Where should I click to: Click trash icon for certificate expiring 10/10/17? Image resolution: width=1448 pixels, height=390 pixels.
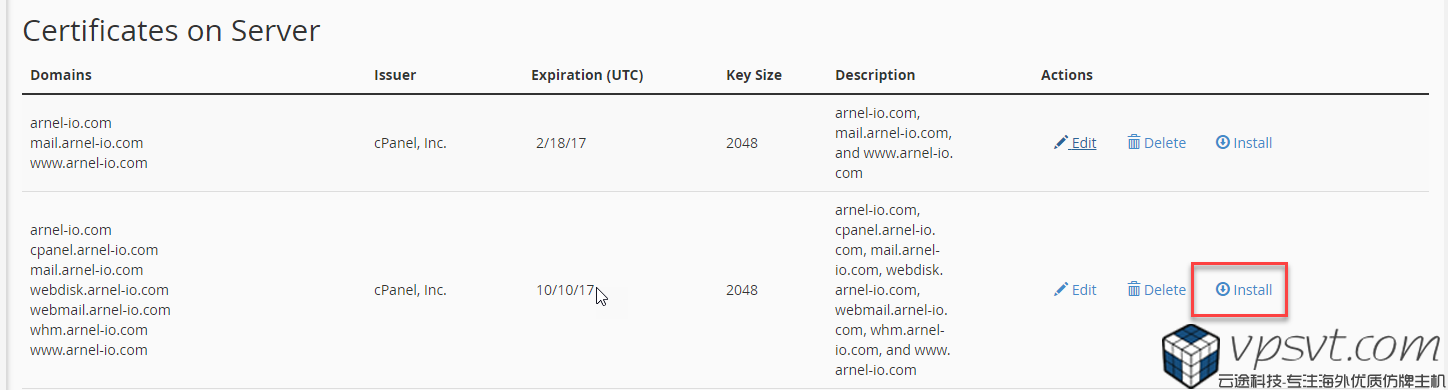pos(1134,290)
